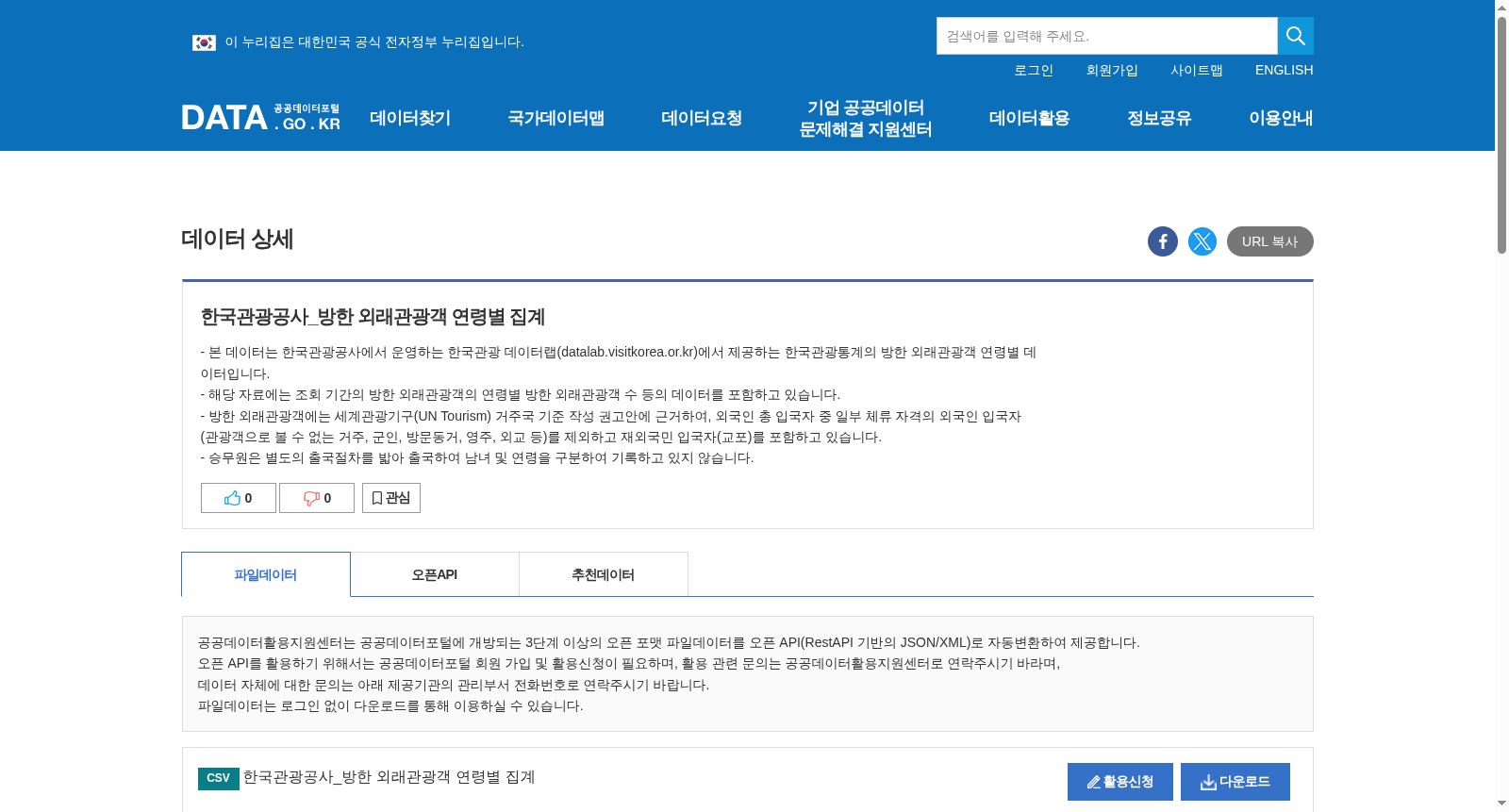The width and height of the screenshot is (1509, 812).
Task: Switch site language to ENGLISH
Action: coord(1284,70)
